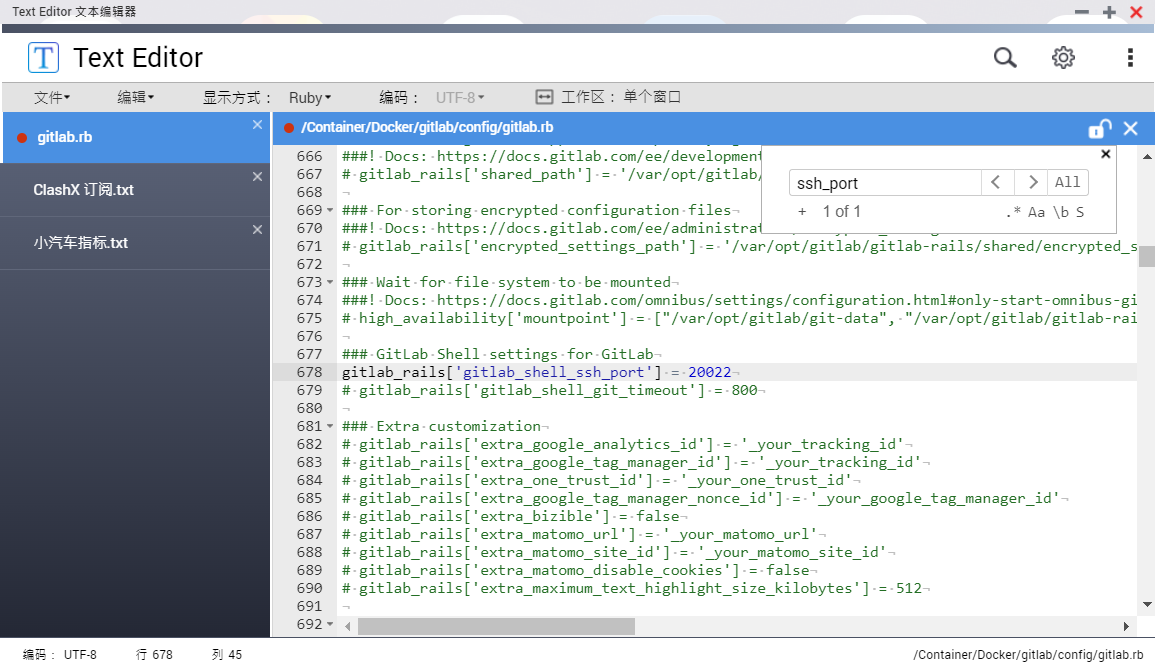Click the workspace 工作区 arrows icon

(543, 97)
